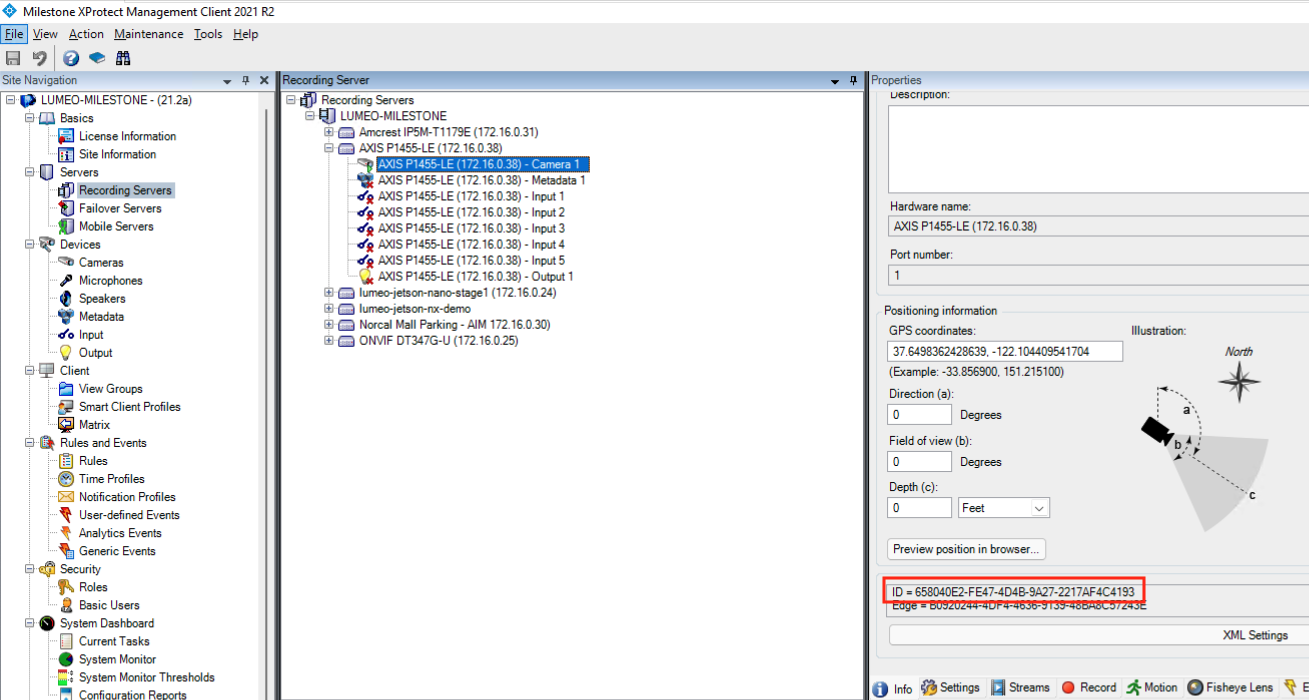
Task: Open User-defined Events node
Action: [x=129, y=514]
